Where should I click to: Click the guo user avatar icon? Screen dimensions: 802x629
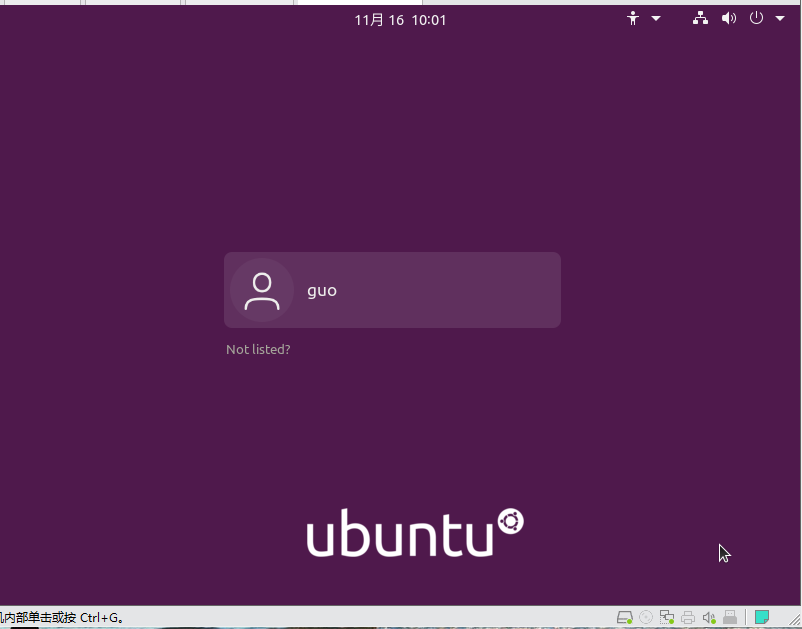(262, 290)
